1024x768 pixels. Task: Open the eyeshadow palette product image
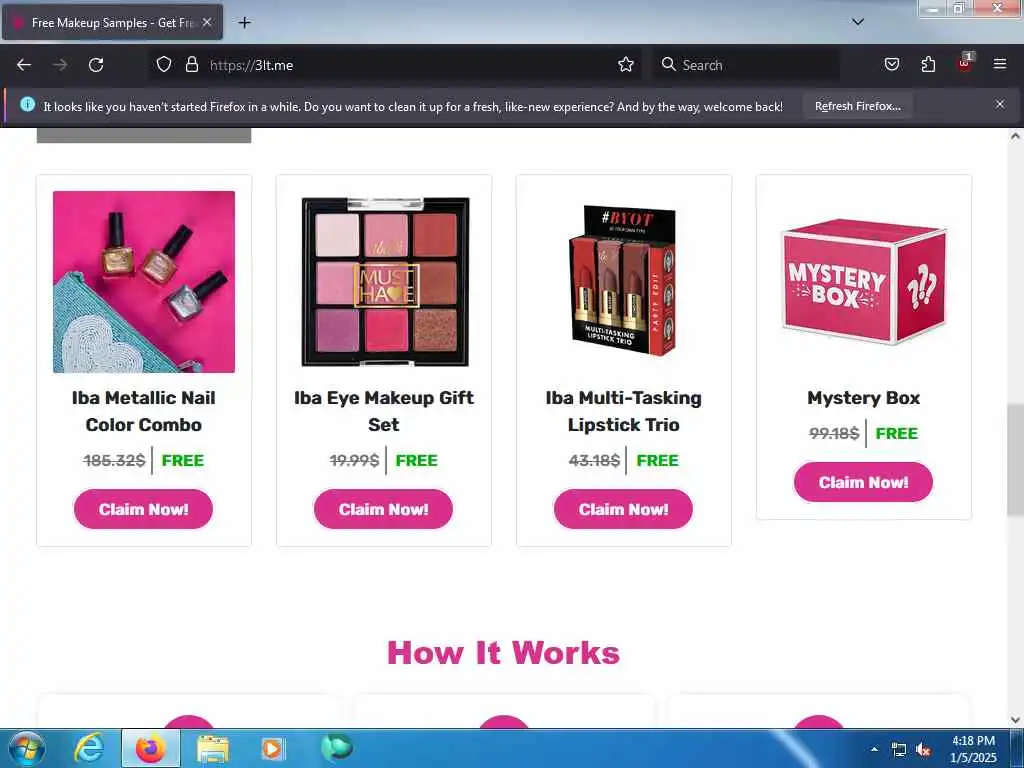tap(385, 281)
